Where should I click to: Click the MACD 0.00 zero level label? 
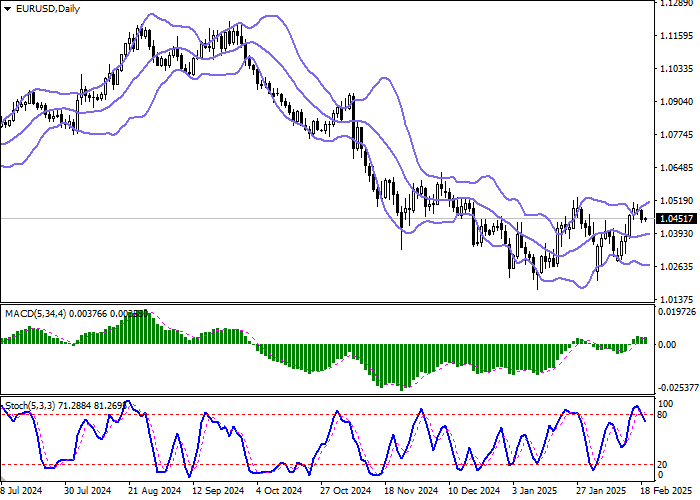click(x=669, y=344)
